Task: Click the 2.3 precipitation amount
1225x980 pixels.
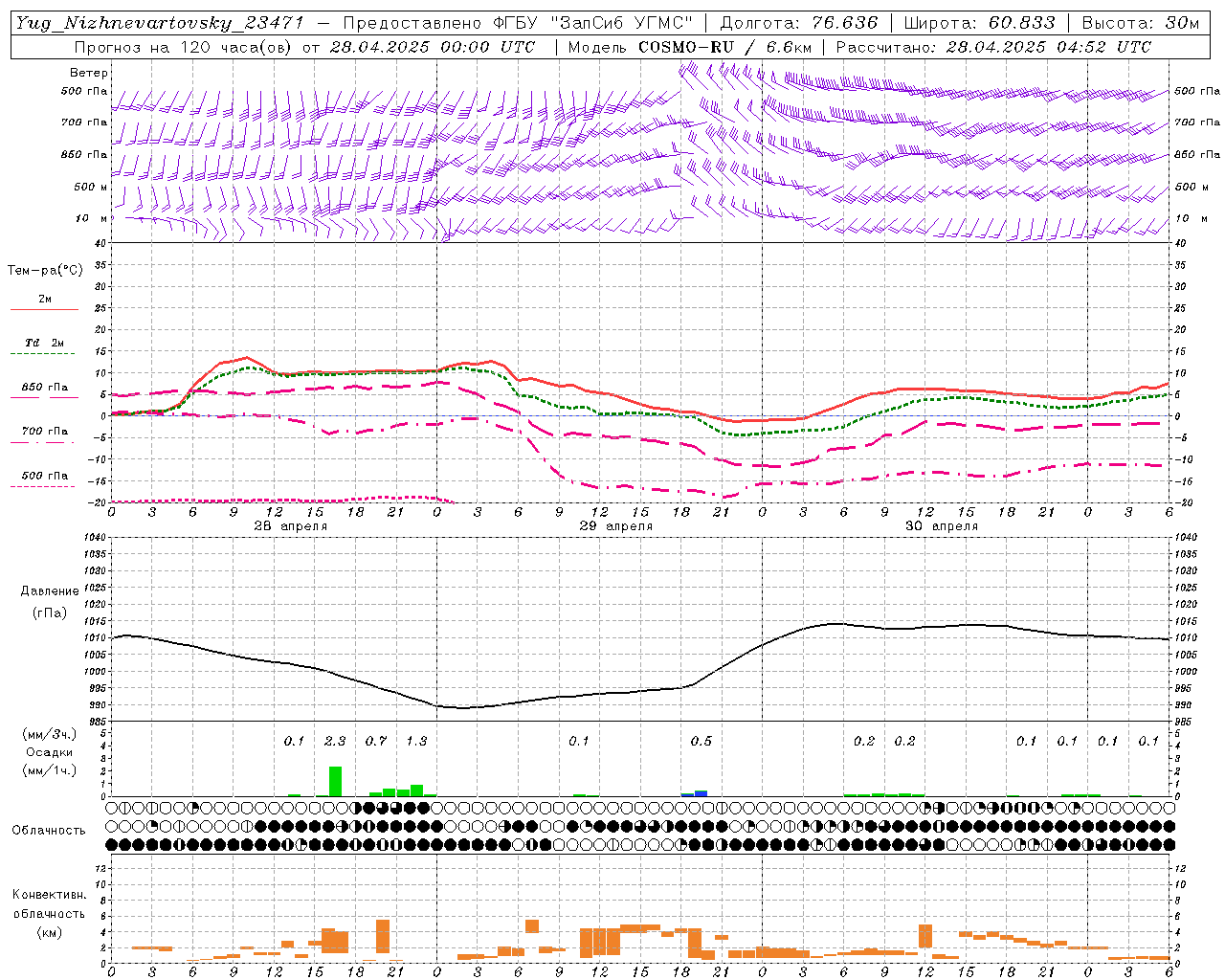Action: pos(335,742)
